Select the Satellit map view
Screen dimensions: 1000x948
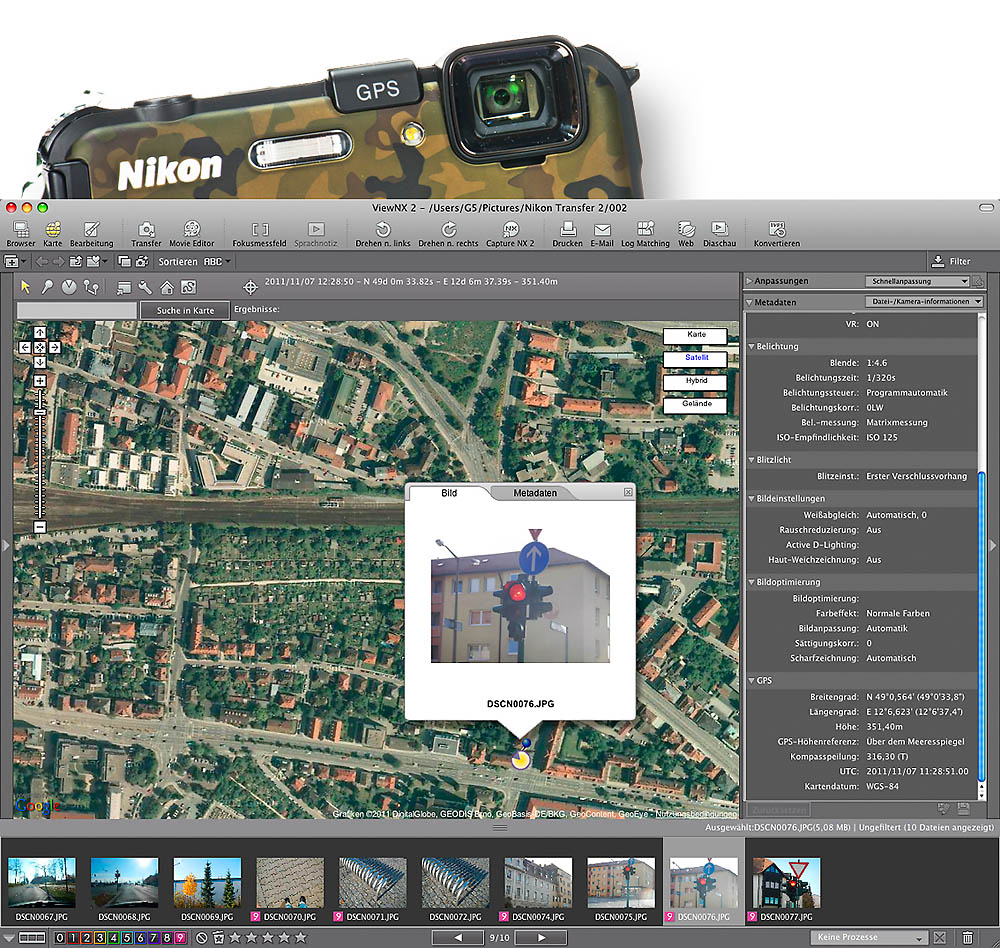tap(696, 359)
